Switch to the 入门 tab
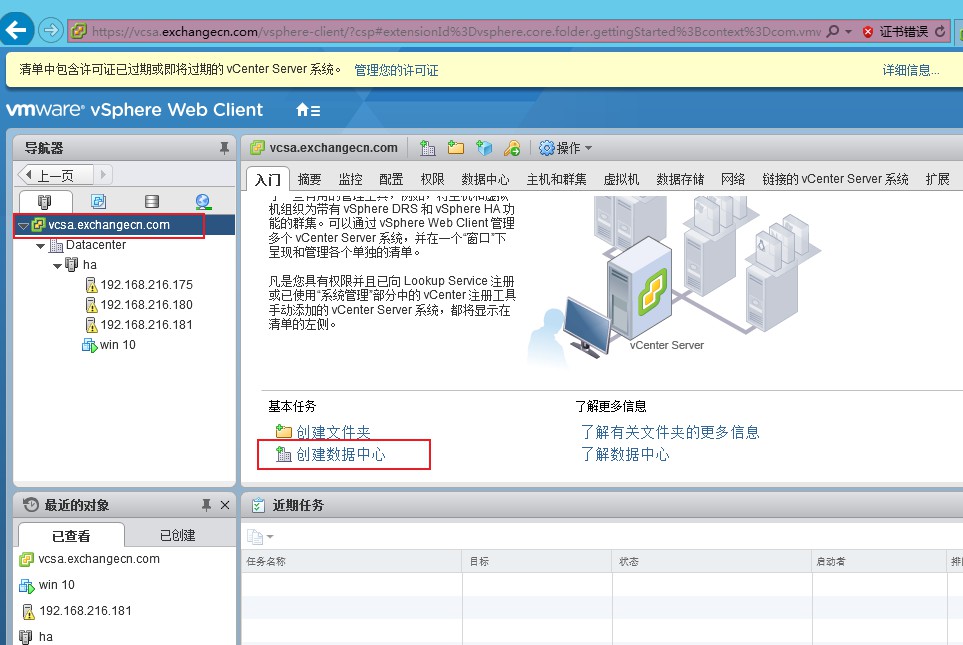Viewport: 963px width, 645px height. coord(268,179)
